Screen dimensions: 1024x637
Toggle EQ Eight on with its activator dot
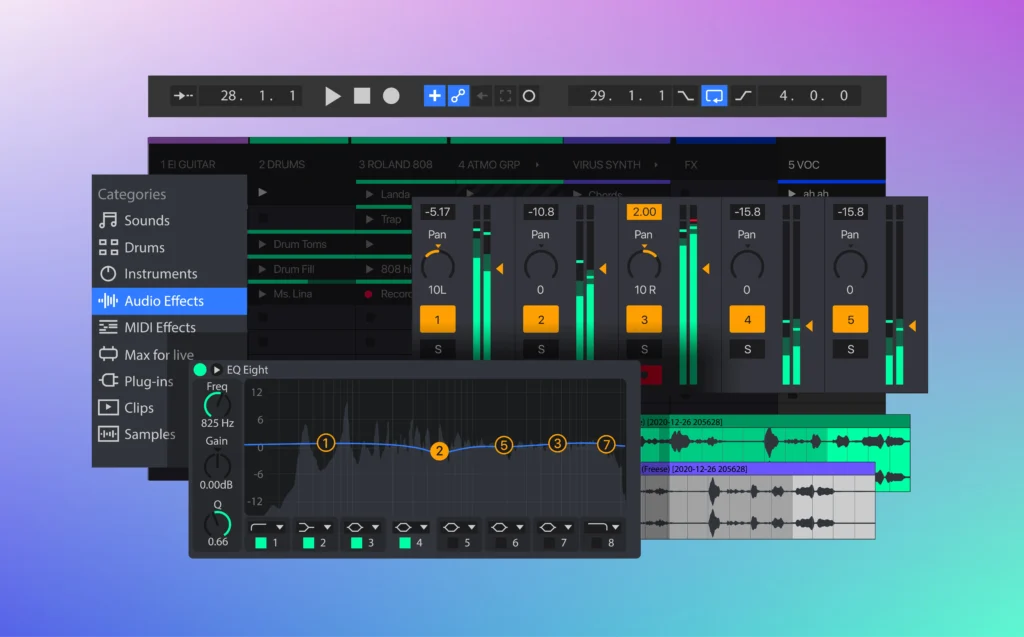[x=198, y=369]
